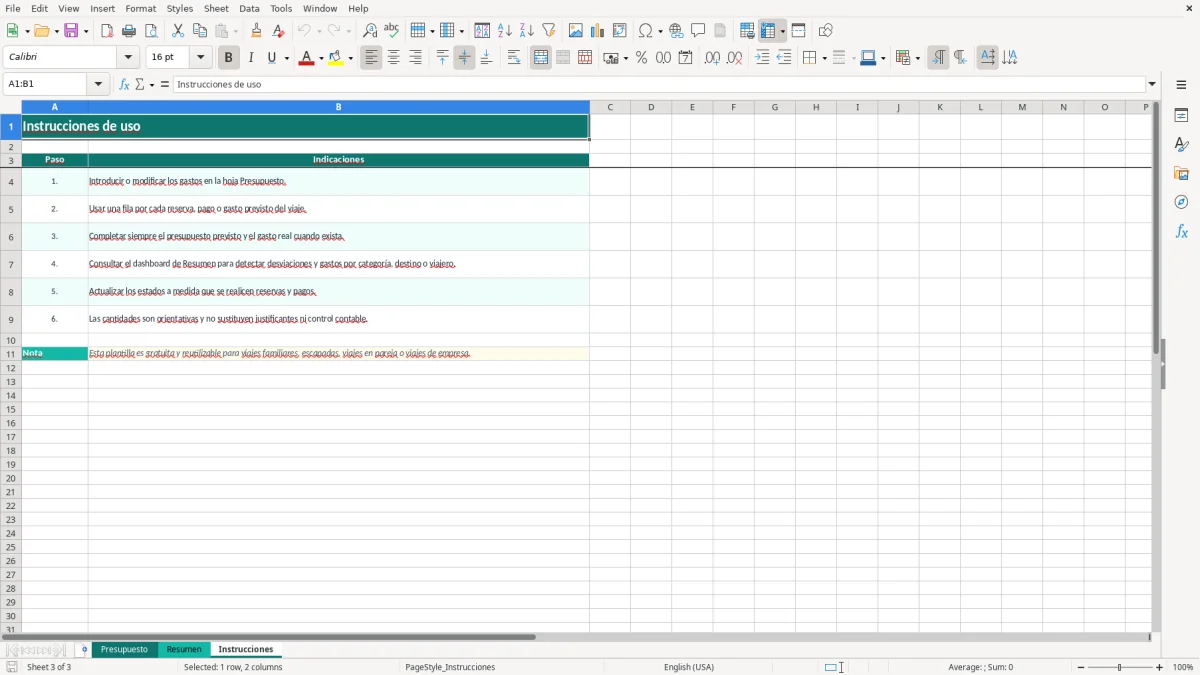Sort ascending A to Z
The image size is (1200, 675).
505,31
